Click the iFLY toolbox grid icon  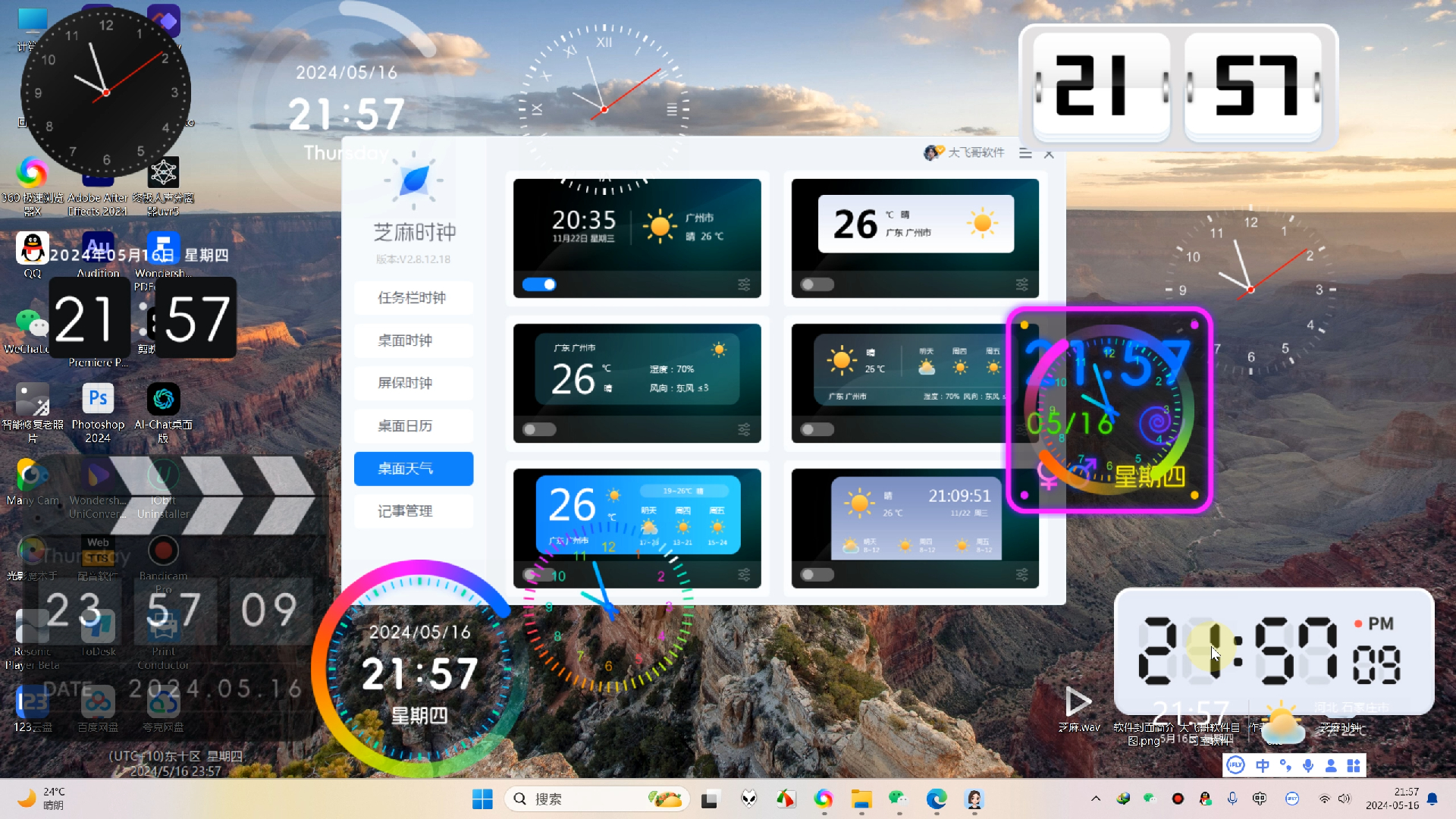1354,765
